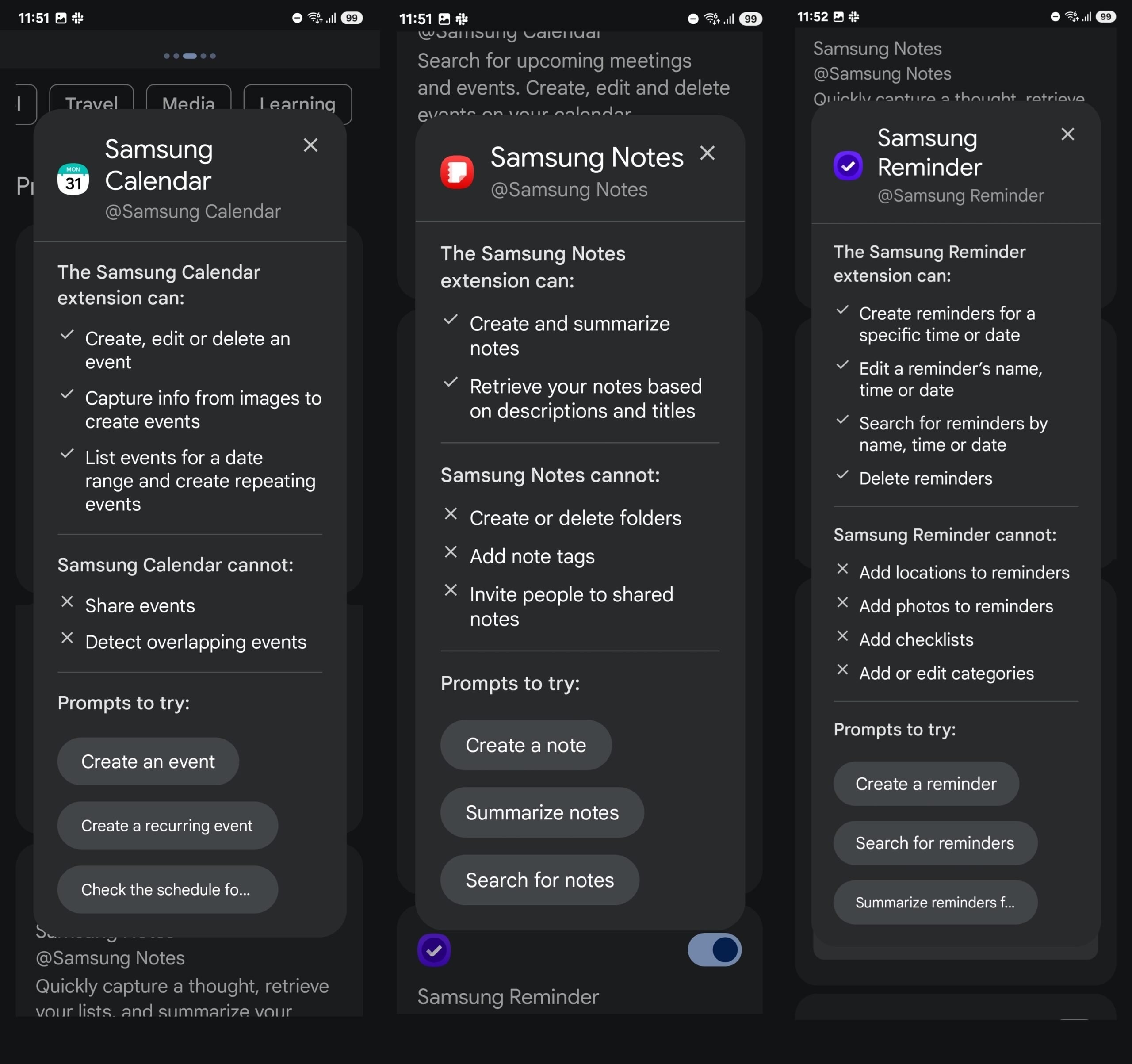The image size is (1132, 1064).
Task: Click the Samsung Reminder app icon
Action: (x=849, y=164)
